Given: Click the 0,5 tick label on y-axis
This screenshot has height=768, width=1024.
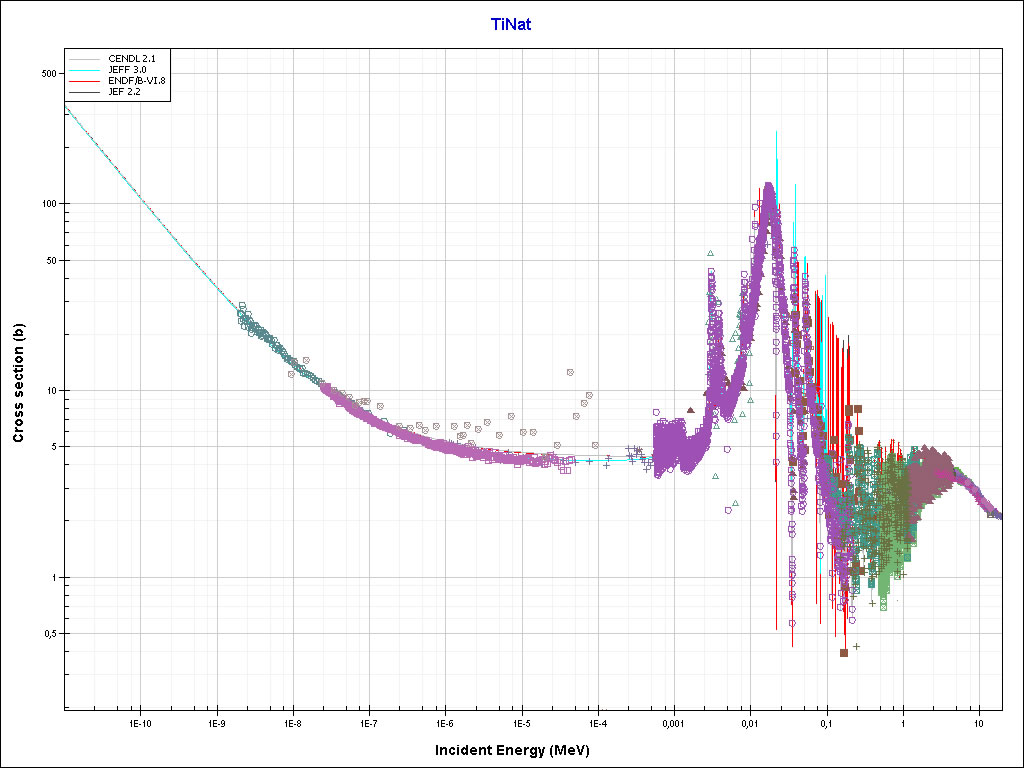Looking at the screenshot, I should click(x=48, y=634).
